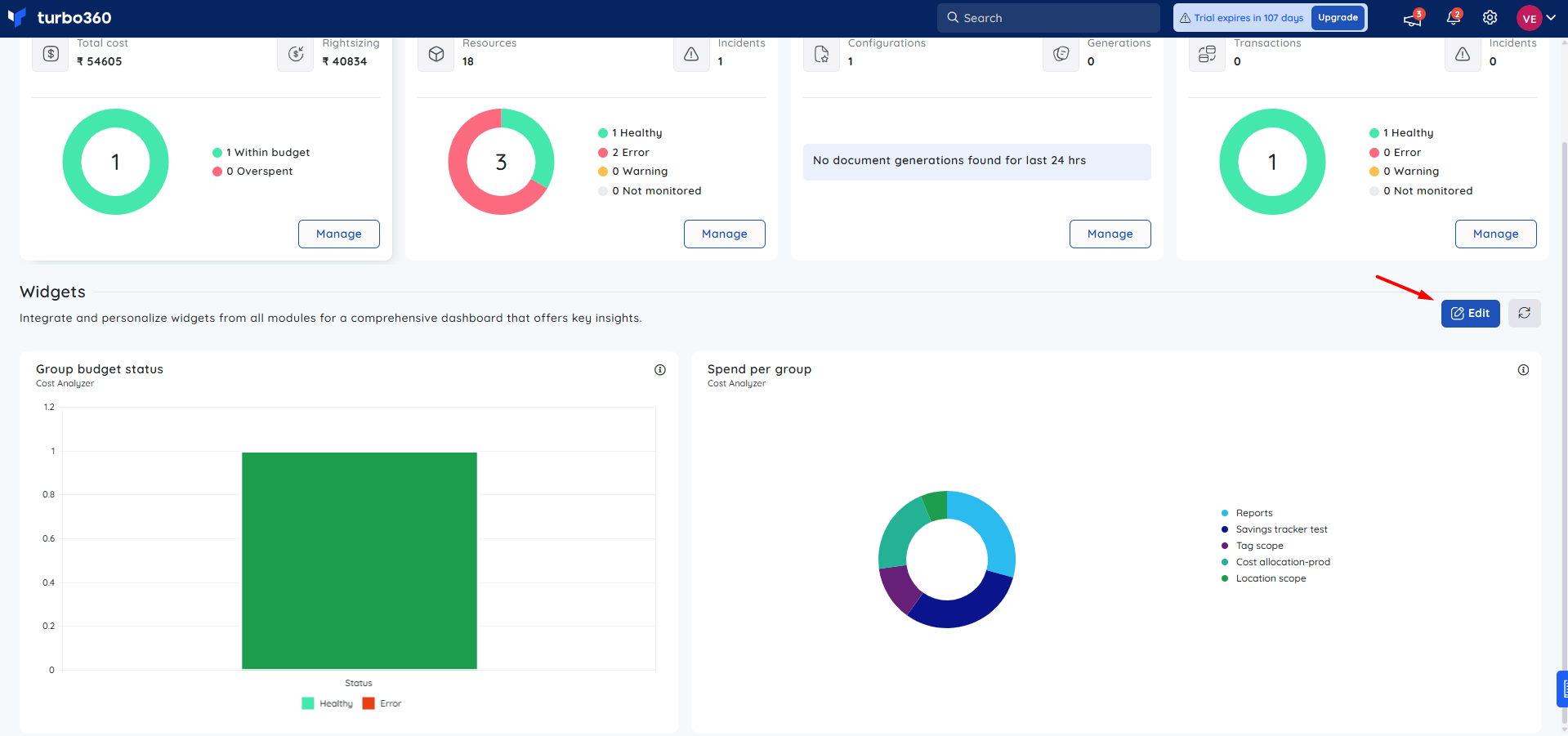1568x736 pixels.
Task: Click the Generations icon
Action: [x=1061, y=54]
